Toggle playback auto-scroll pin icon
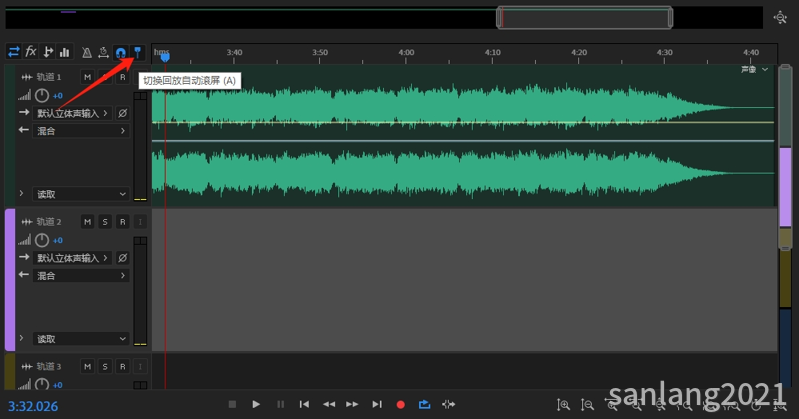The image size is (799, 419). [138, 52]
